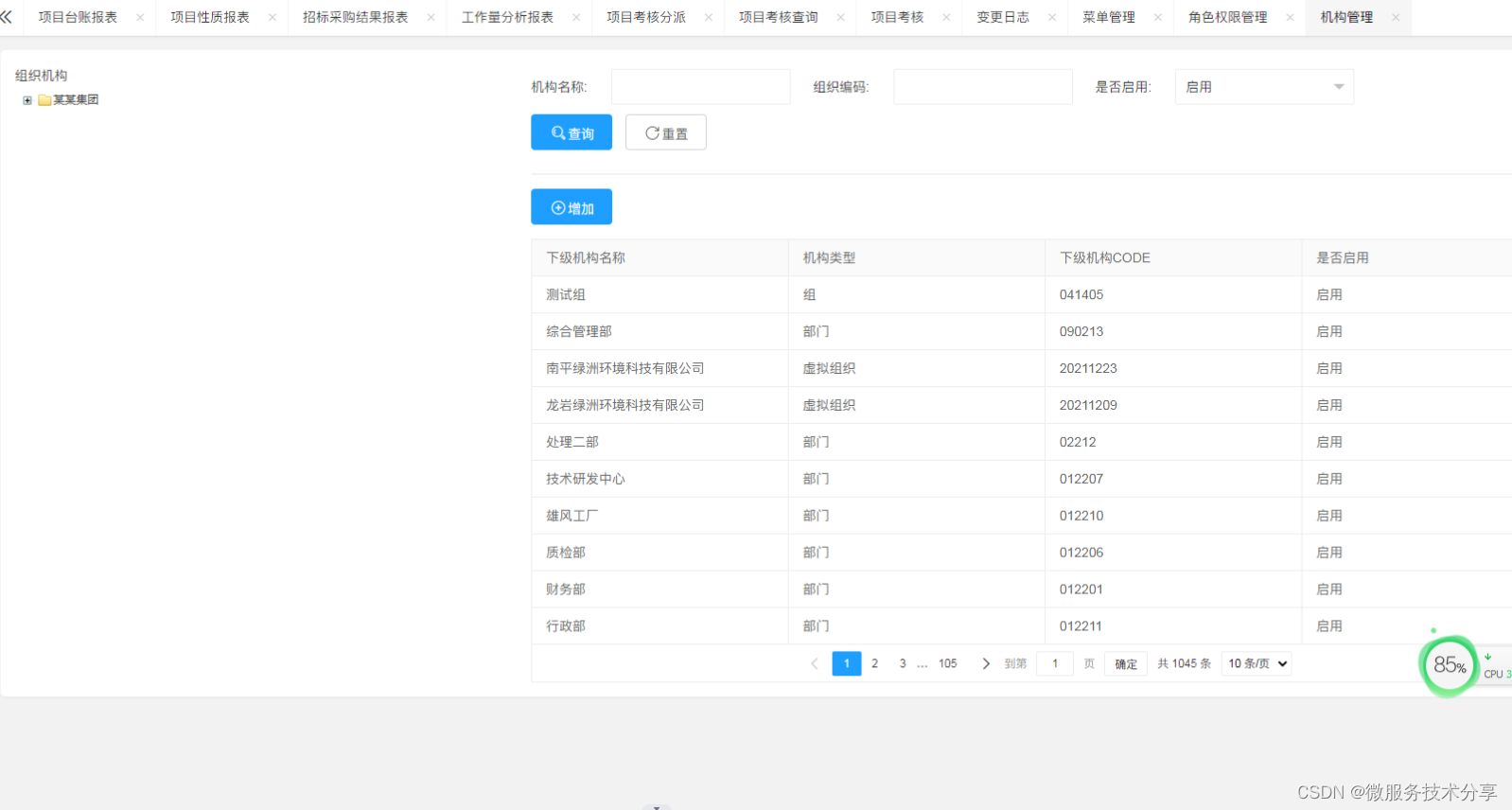This screenshot has height=810, width=1512.
Task: Focus the 机构名称 input field
Action: (x=701, y=87)
